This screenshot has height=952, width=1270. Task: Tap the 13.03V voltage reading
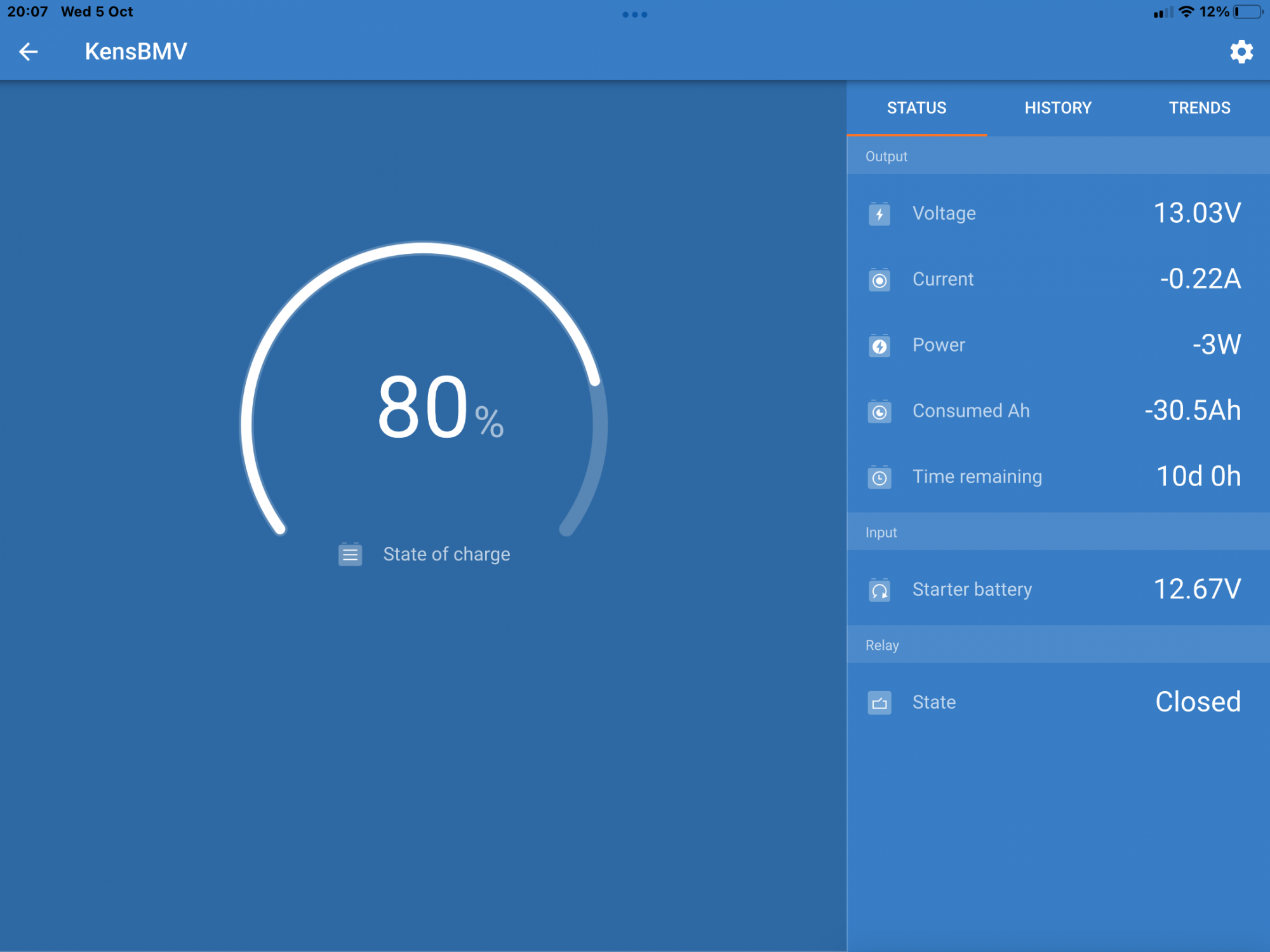coord(1197,213)
